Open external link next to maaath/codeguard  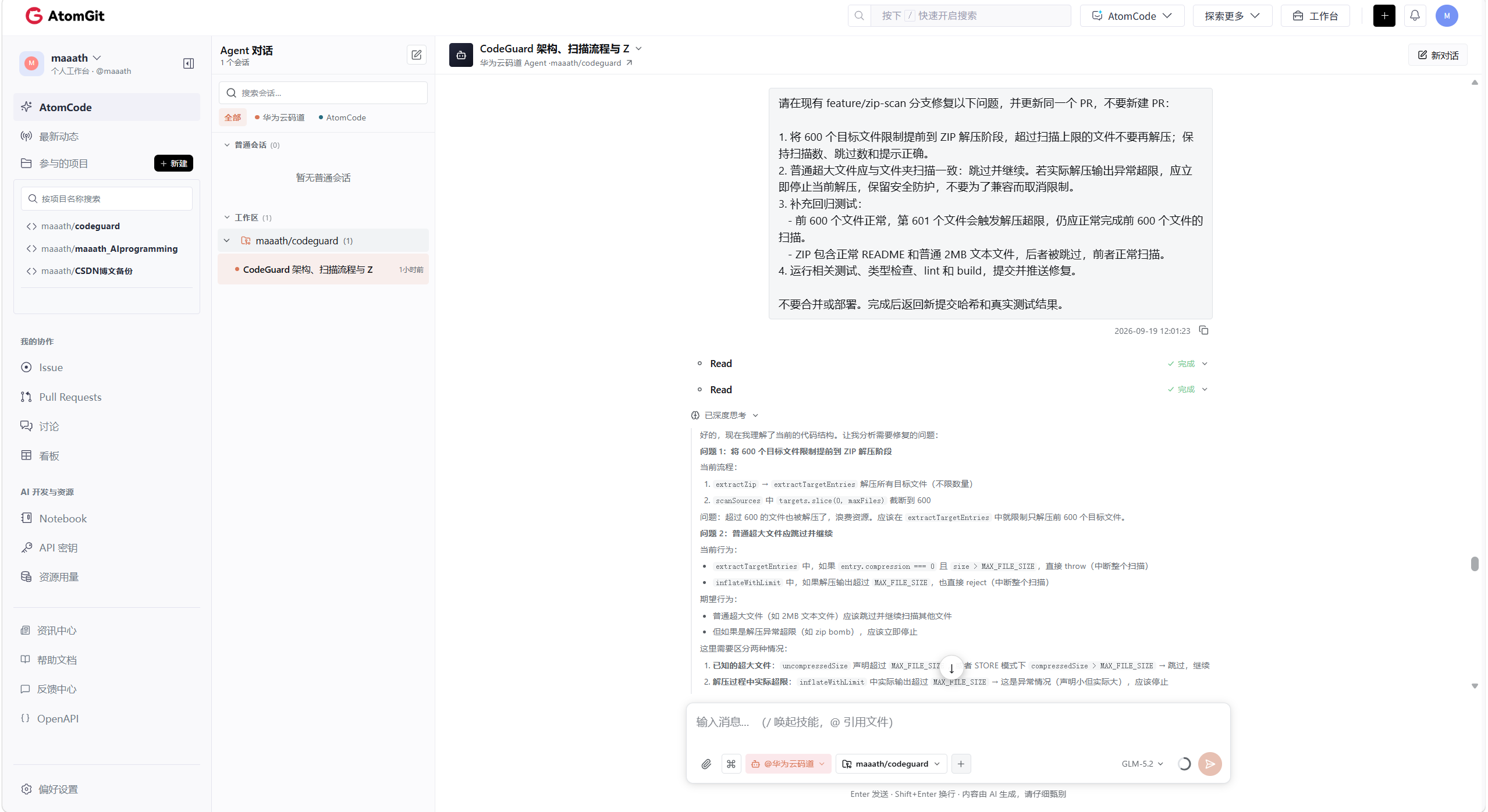pyautogui.click(x=629, y=63)
